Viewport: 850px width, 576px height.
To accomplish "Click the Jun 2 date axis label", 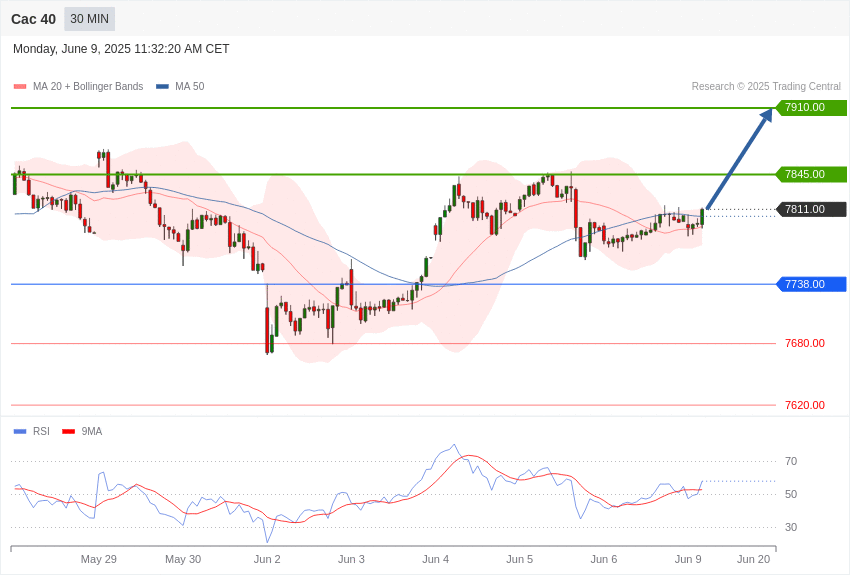I will (x=267, y=559).
